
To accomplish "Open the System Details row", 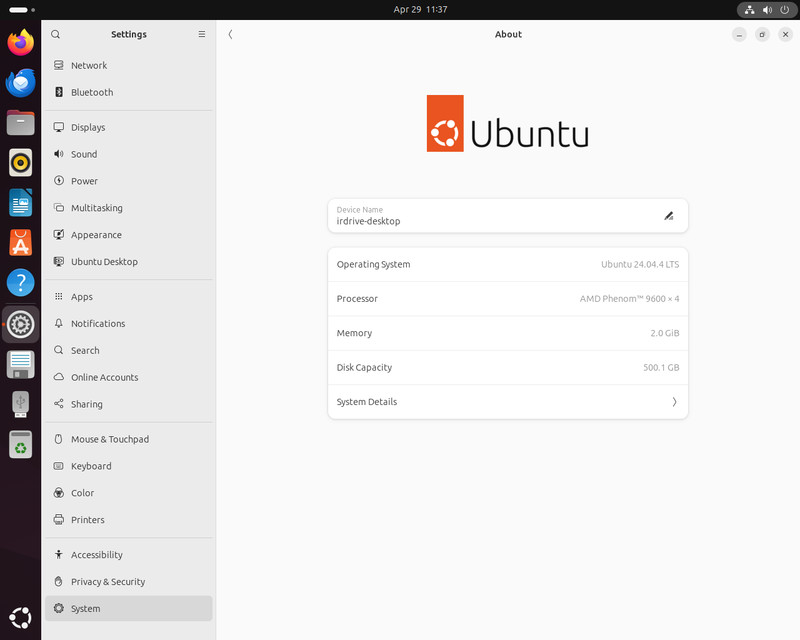I will [x=508, y=402].
